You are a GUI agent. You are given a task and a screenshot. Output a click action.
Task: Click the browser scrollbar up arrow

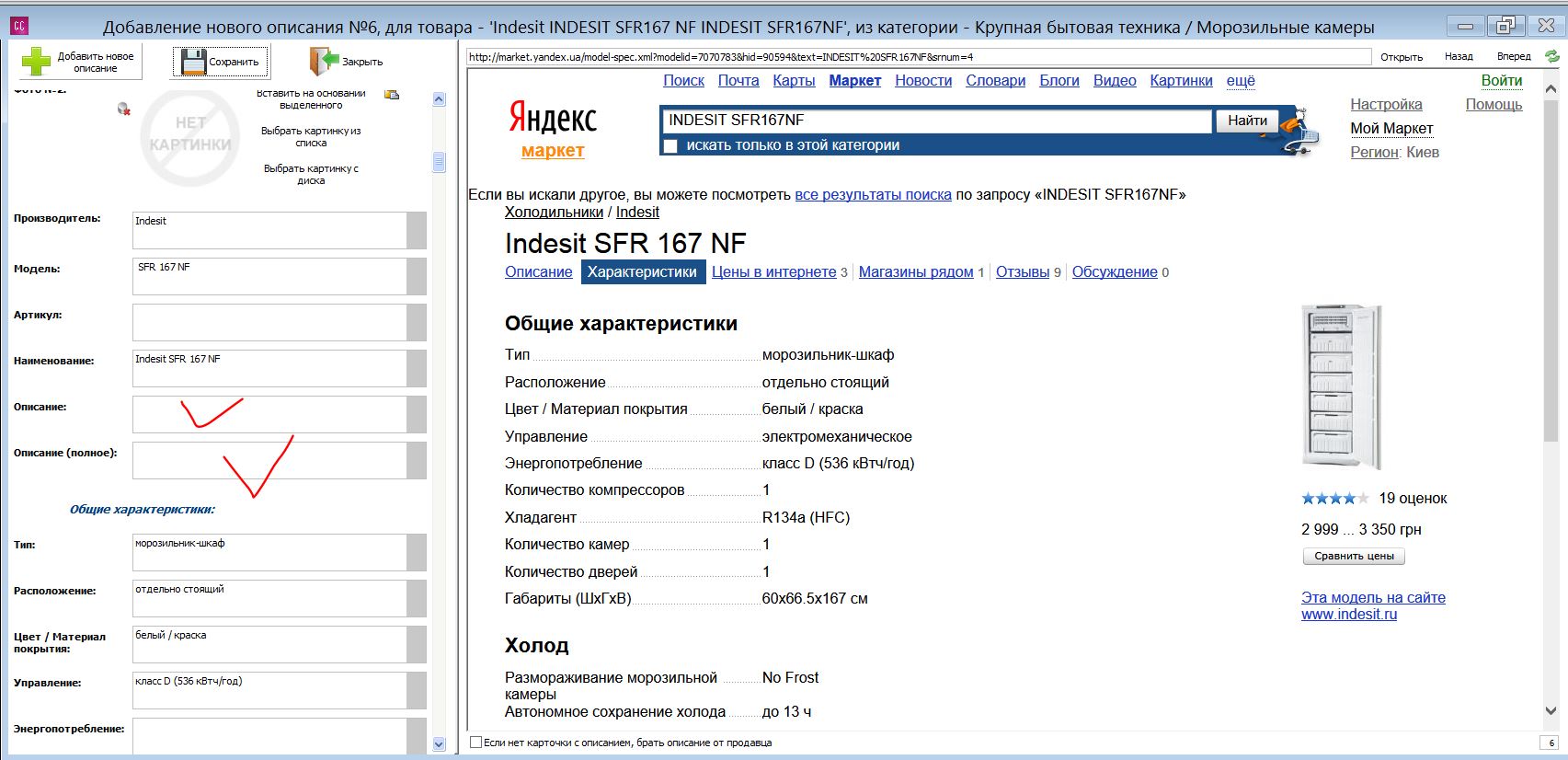click(x=1551, y=89)
